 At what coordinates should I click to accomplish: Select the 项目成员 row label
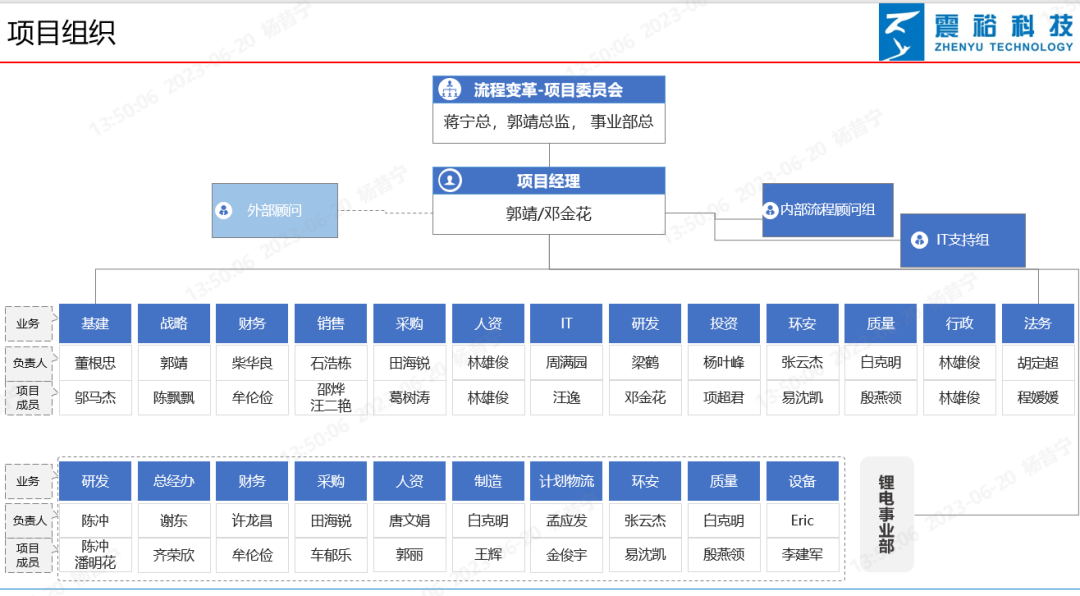[x=29, y=397]
